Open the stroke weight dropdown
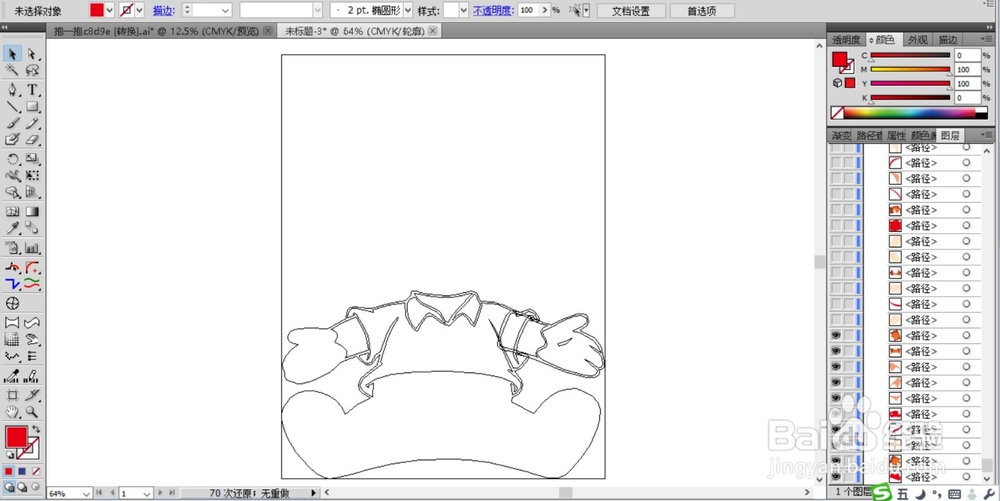Screen dimensions: 1000x501 (x=225, y=10)
